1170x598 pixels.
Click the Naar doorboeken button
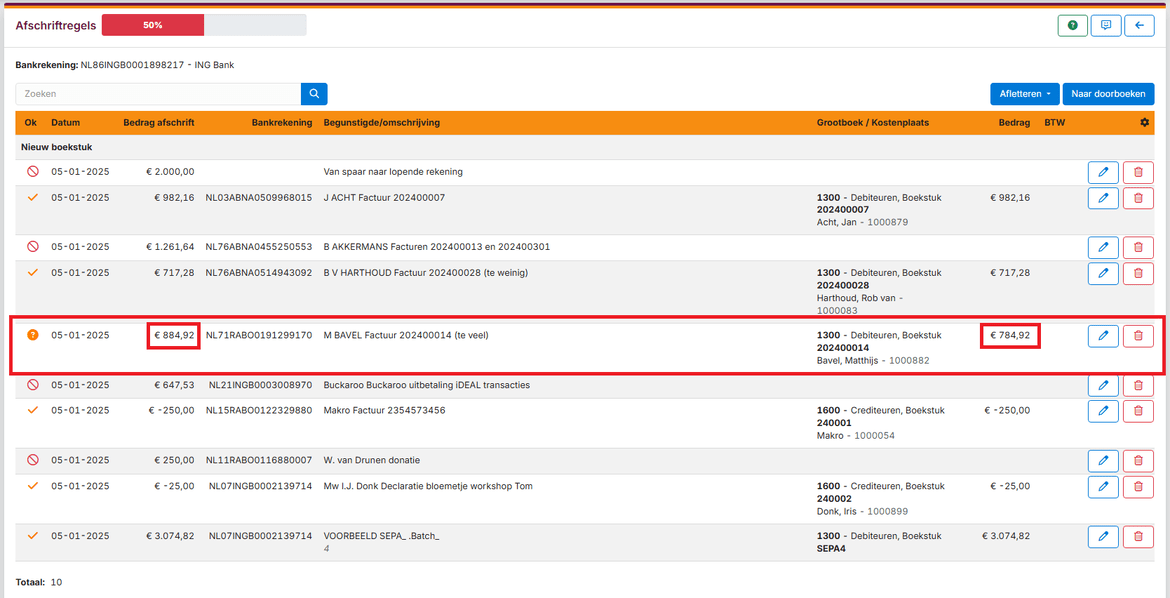point(1108,94)
